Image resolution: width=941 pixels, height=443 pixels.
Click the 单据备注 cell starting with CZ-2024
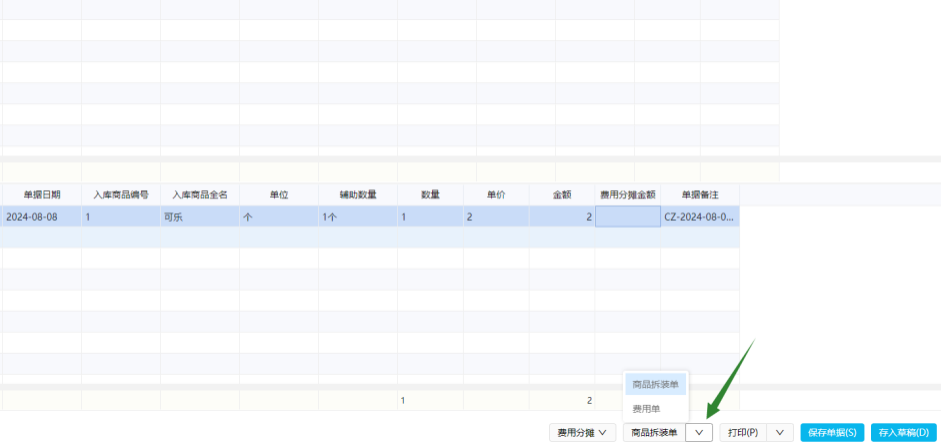(x=699, y=216)
